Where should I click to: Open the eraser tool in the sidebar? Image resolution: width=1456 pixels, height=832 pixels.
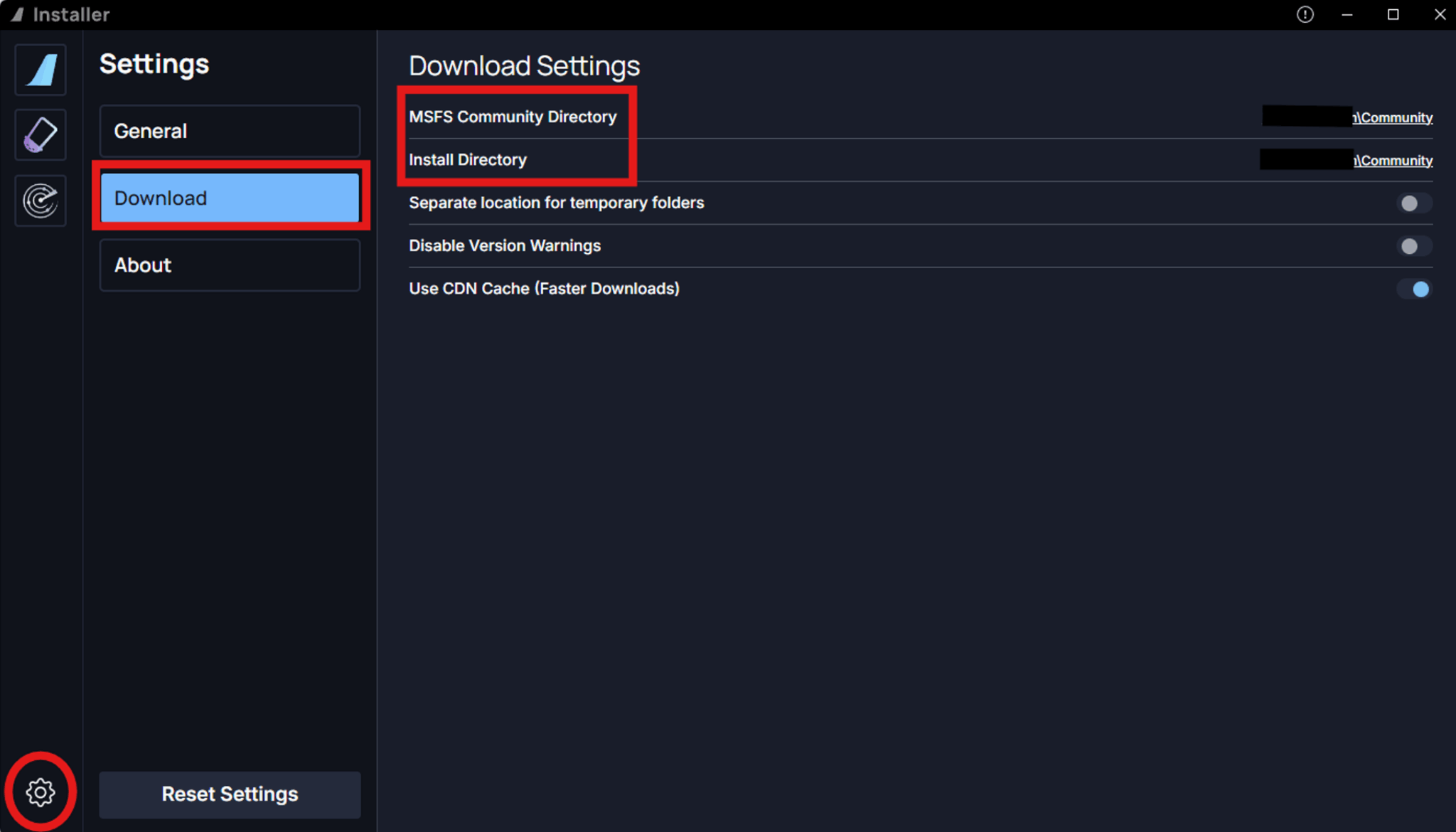coord(40,134)
